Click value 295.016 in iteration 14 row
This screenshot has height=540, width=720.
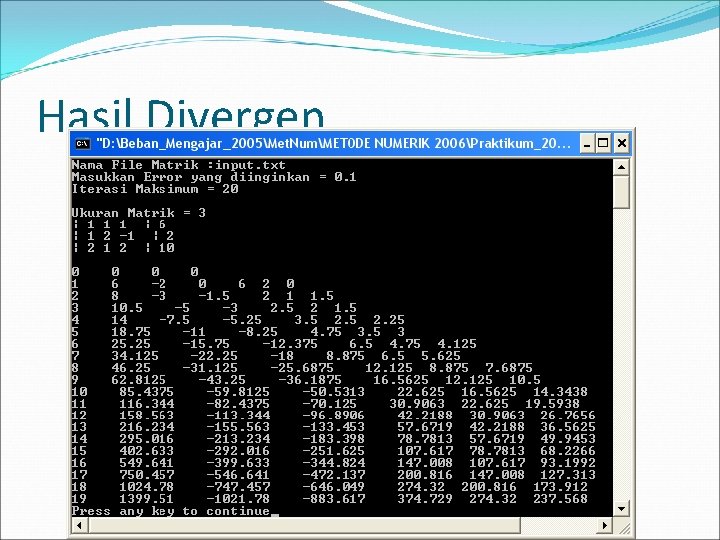click(146, 439)
